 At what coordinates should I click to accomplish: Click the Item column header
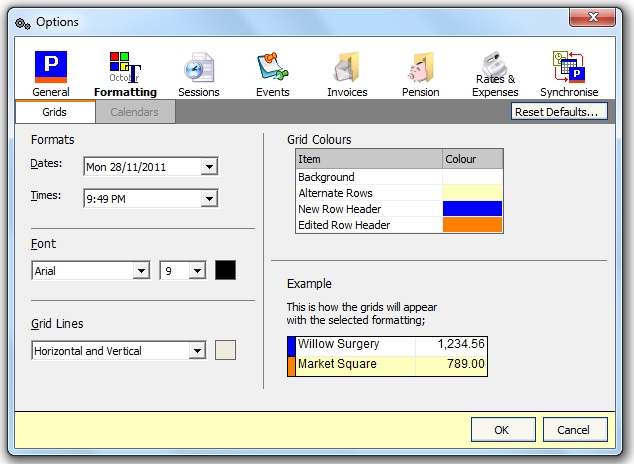point(369,159)
